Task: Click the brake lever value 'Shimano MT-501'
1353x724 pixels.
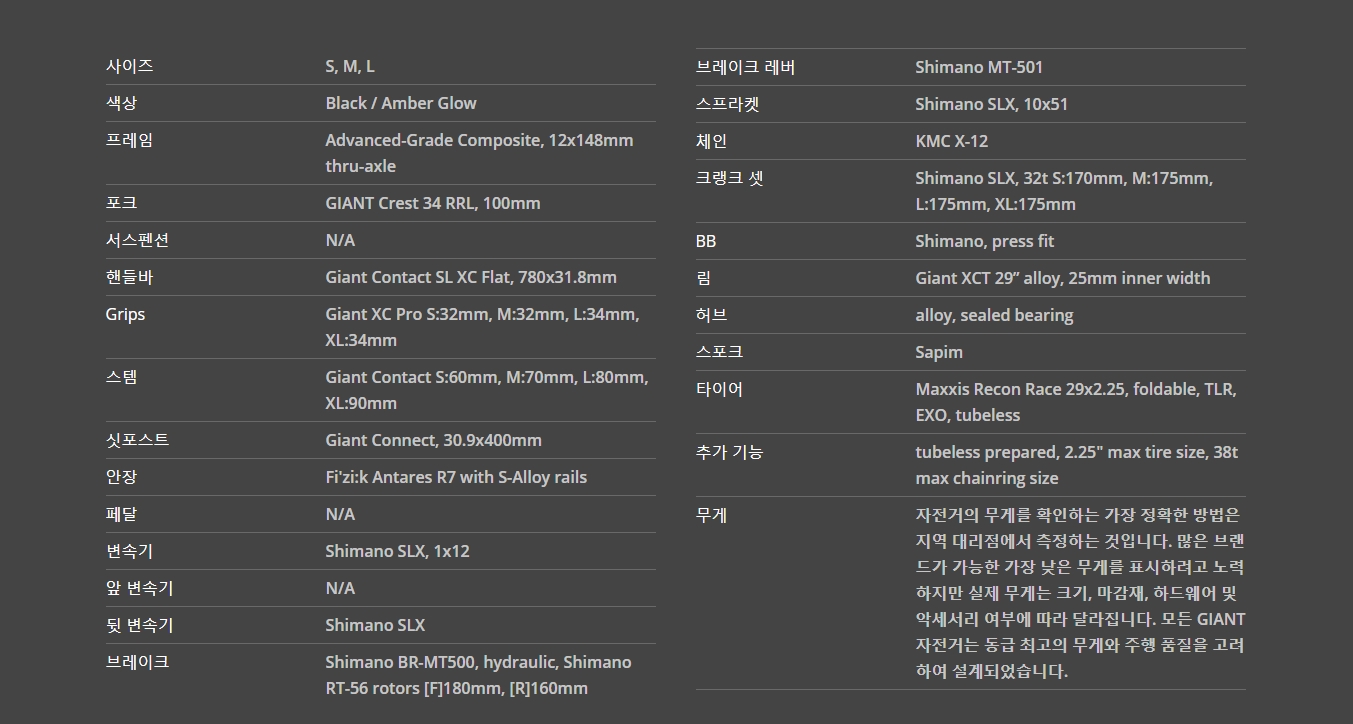Action: coord(979,67)
